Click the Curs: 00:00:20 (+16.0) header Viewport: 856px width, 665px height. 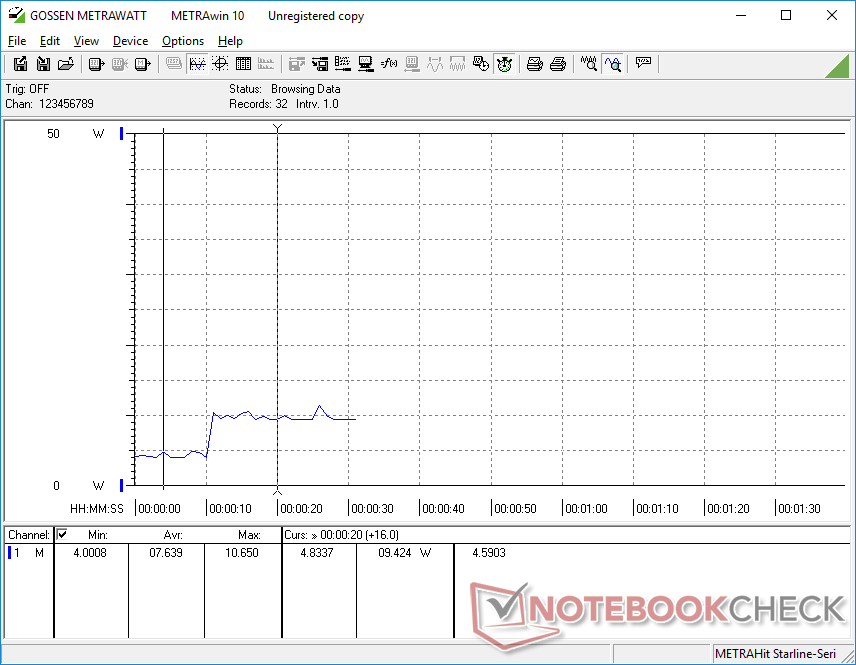(341, 535)
